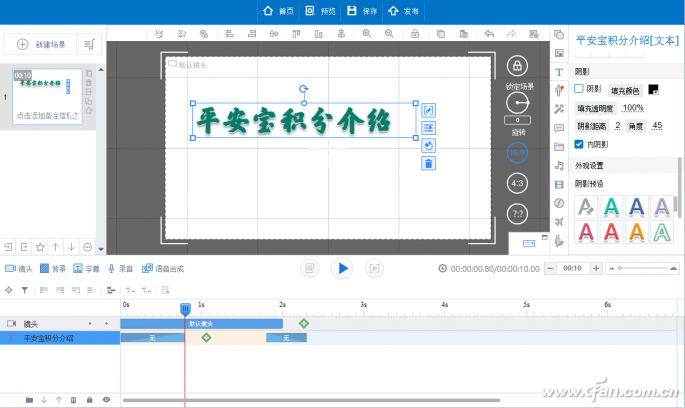Open the 填充颜色 black color swatch
The height and width of the screenshot is (408, 685).
point(653,90)
